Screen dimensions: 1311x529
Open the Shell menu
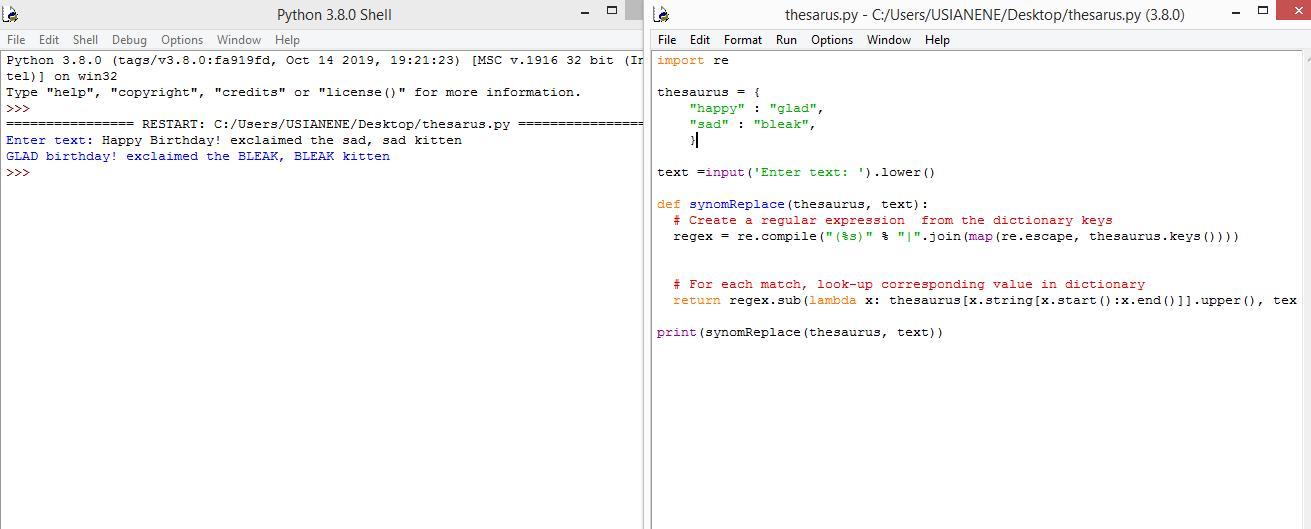(85, 40)
